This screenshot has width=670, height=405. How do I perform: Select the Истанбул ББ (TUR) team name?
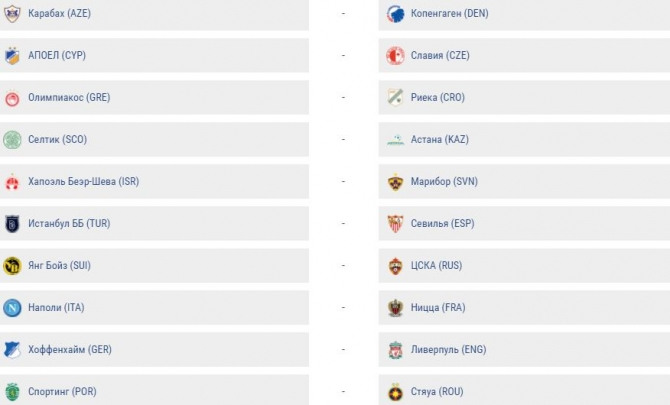point(69,224)
